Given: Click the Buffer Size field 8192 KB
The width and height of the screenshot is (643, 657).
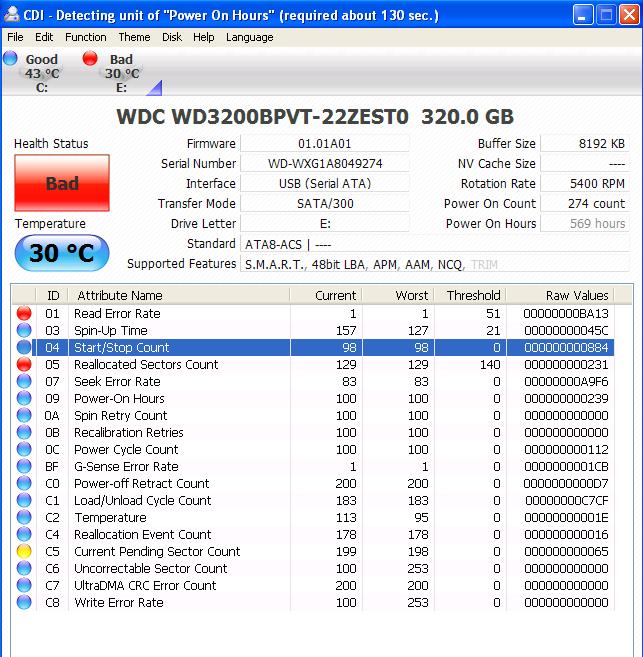Looking at the screenshot, I should (585, 144).
